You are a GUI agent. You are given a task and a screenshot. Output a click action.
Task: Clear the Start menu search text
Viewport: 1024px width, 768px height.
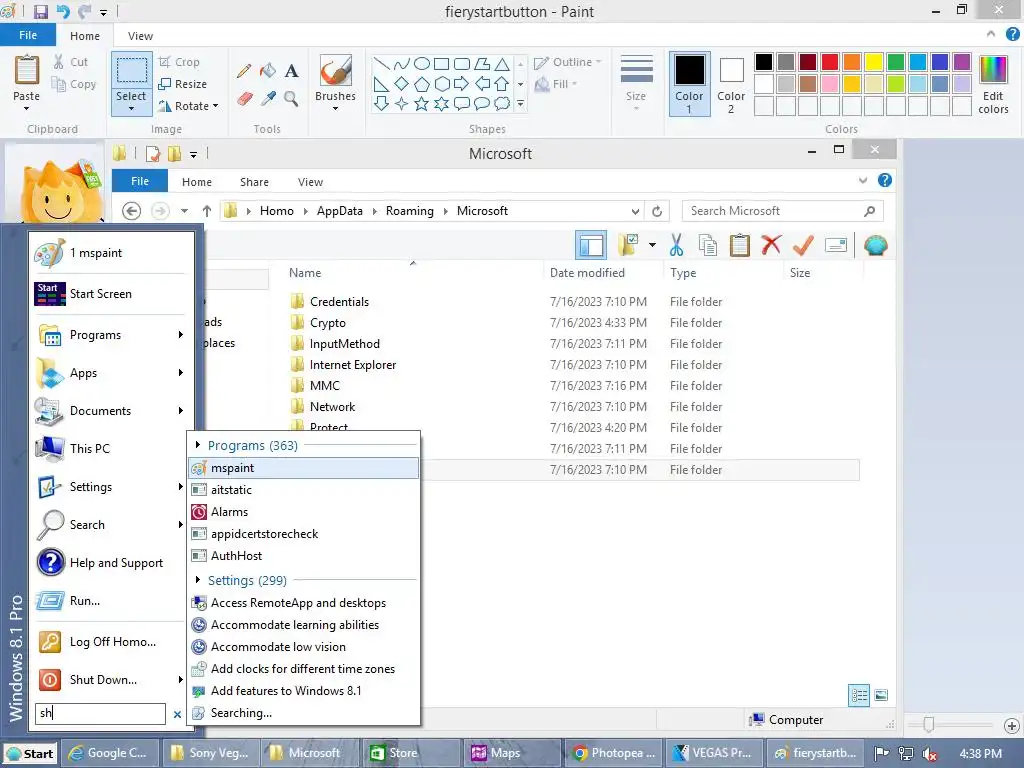pos(177,714)
